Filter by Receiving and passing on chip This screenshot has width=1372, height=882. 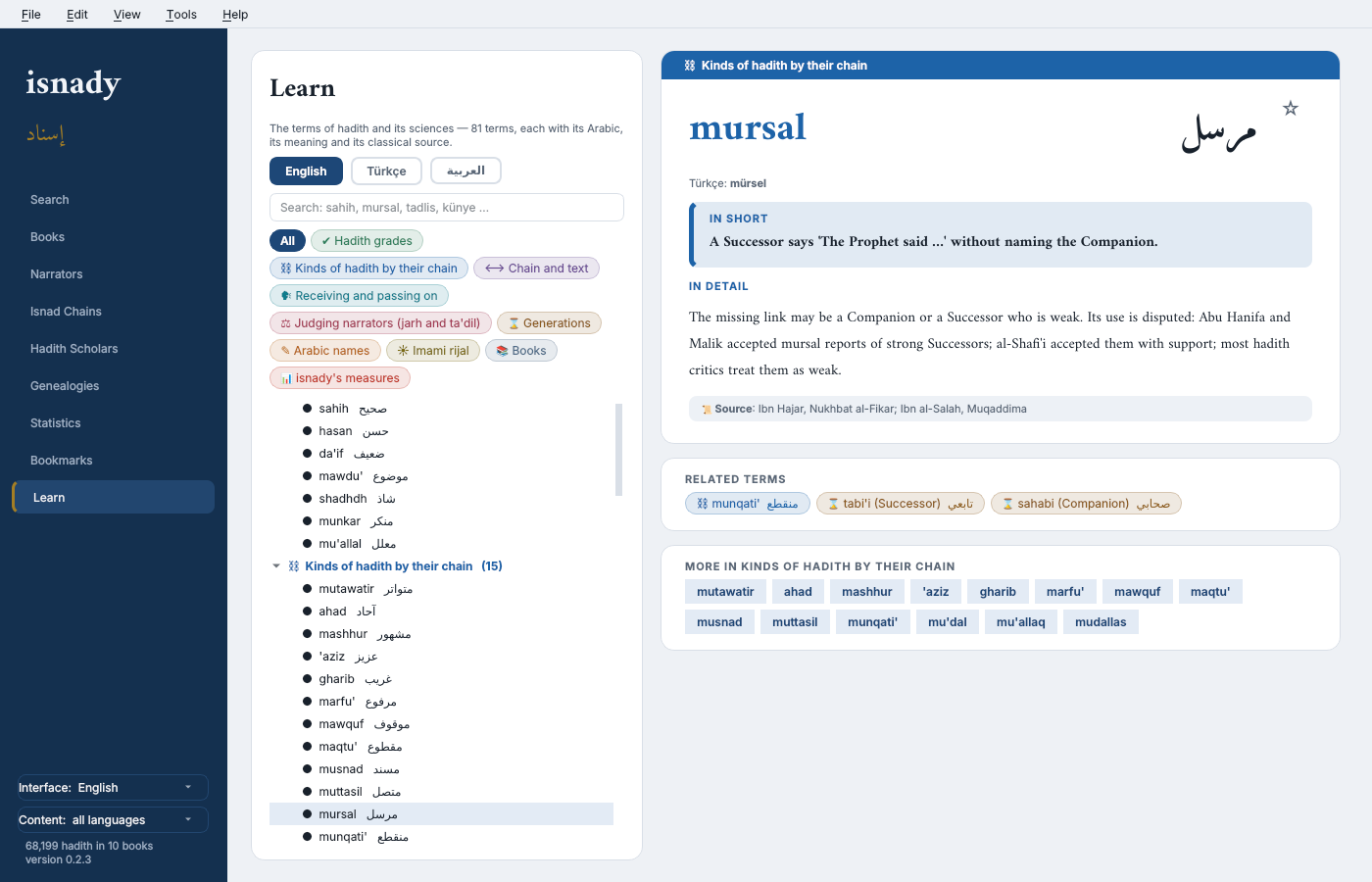(x=359, y=295)
